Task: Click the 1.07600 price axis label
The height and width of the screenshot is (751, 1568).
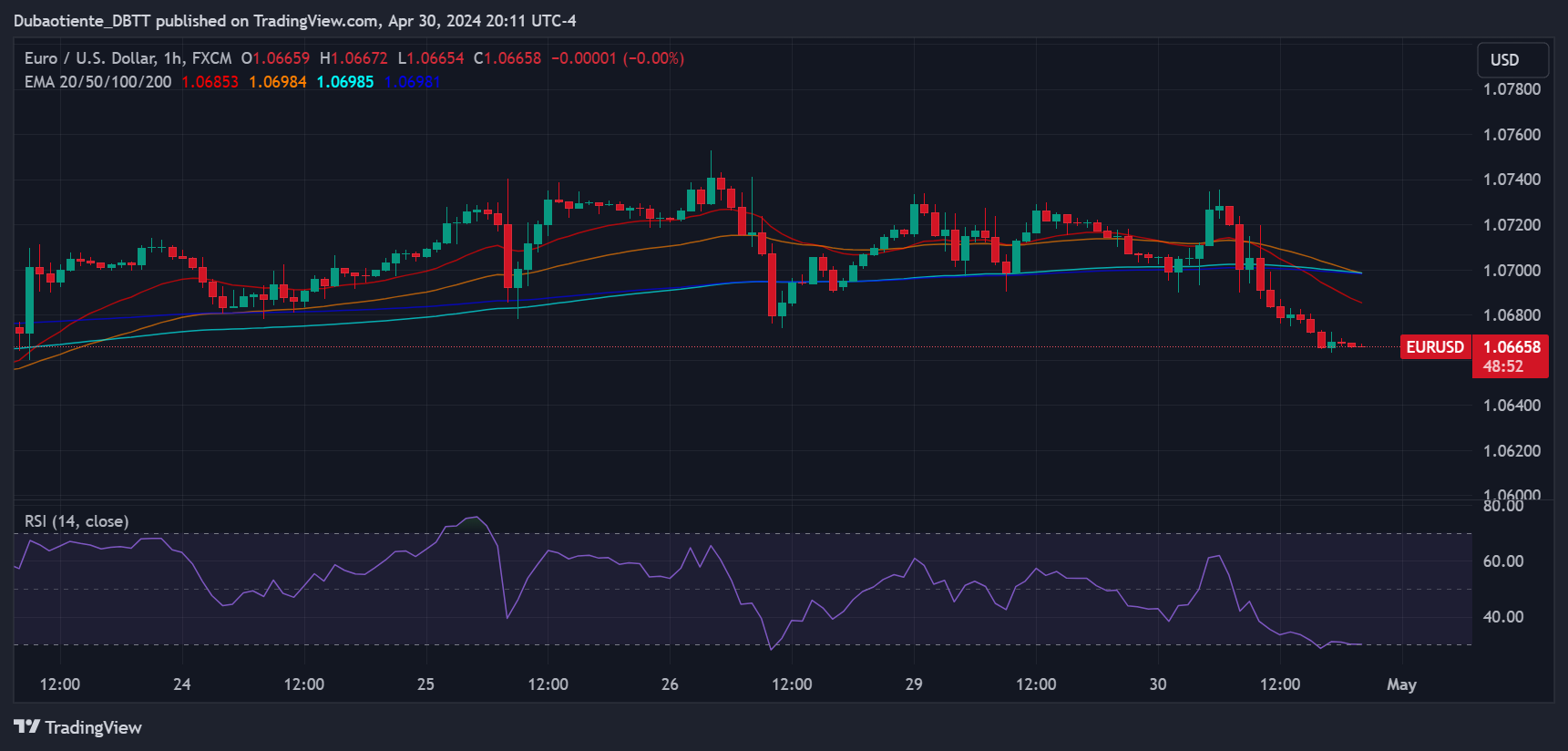Action: point(1512,135)
